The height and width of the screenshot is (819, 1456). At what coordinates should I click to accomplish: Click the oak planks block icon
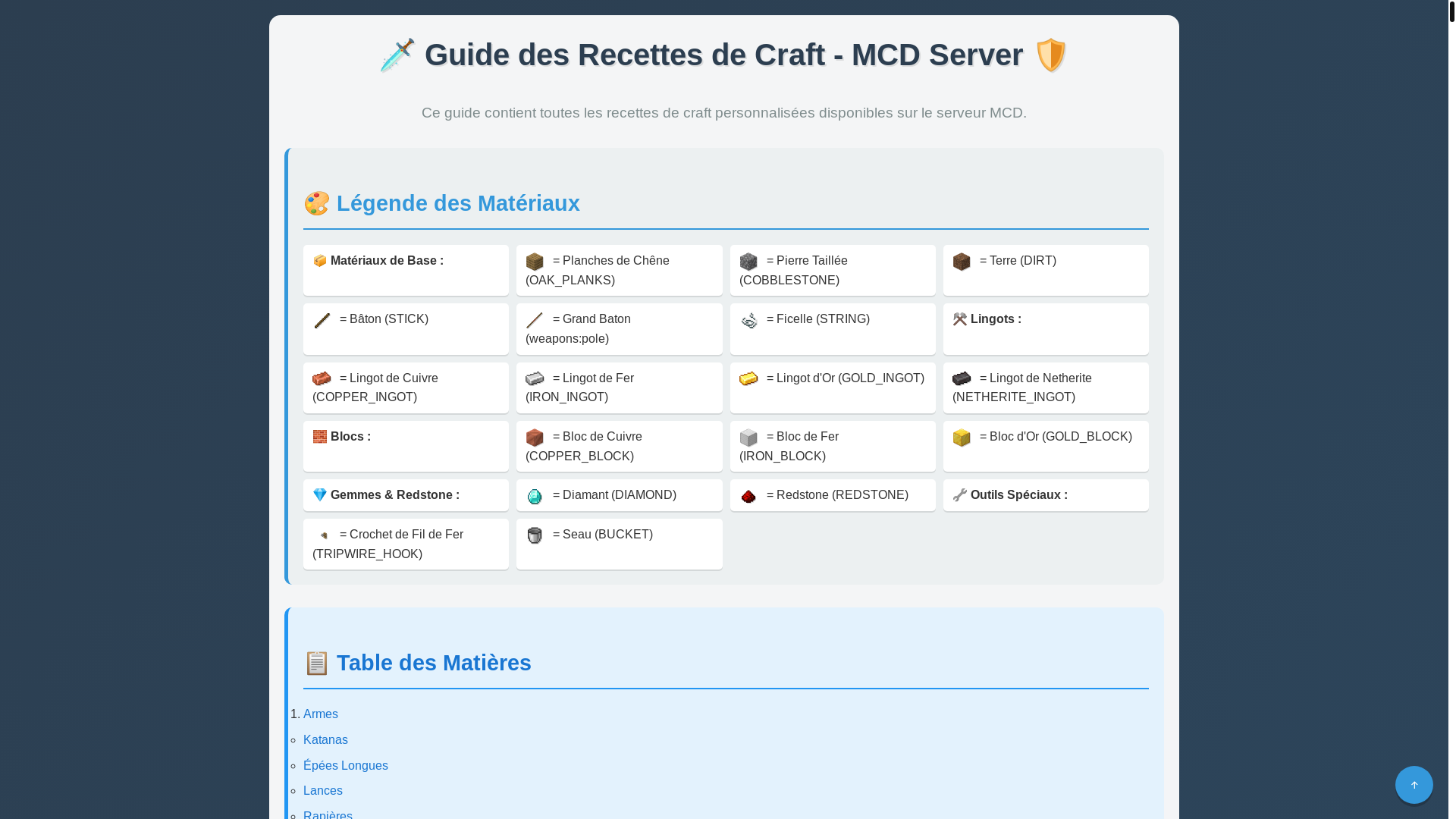(x=535, y=262)
